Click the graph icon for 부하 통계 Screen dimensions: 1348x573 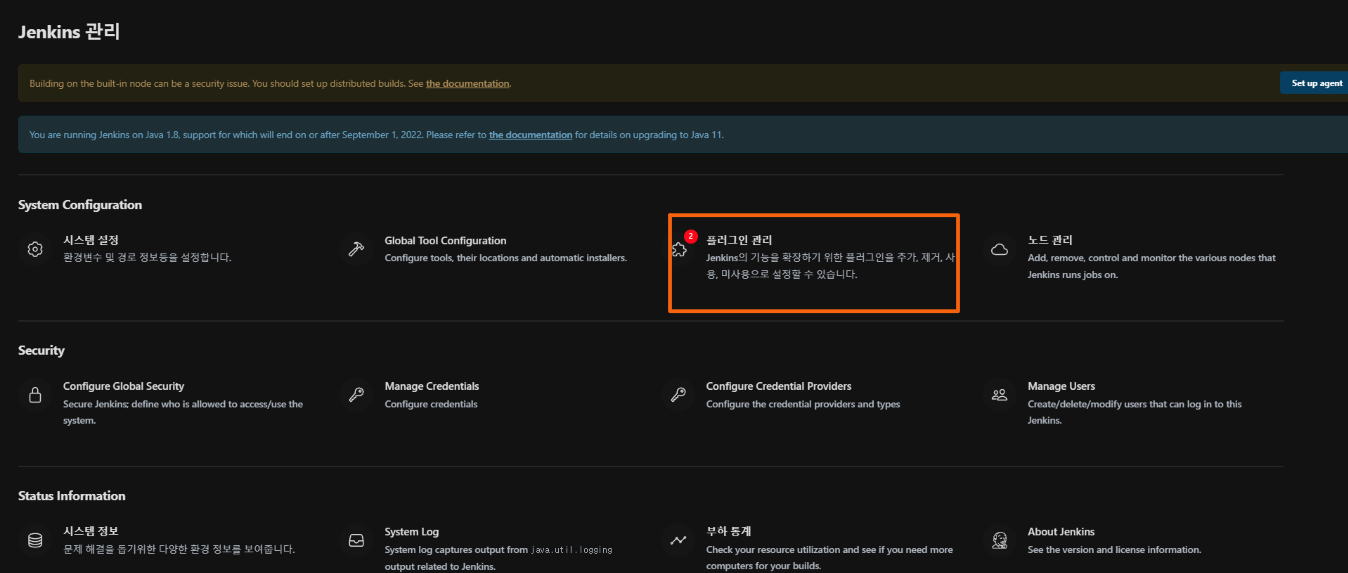coord(678,541)
